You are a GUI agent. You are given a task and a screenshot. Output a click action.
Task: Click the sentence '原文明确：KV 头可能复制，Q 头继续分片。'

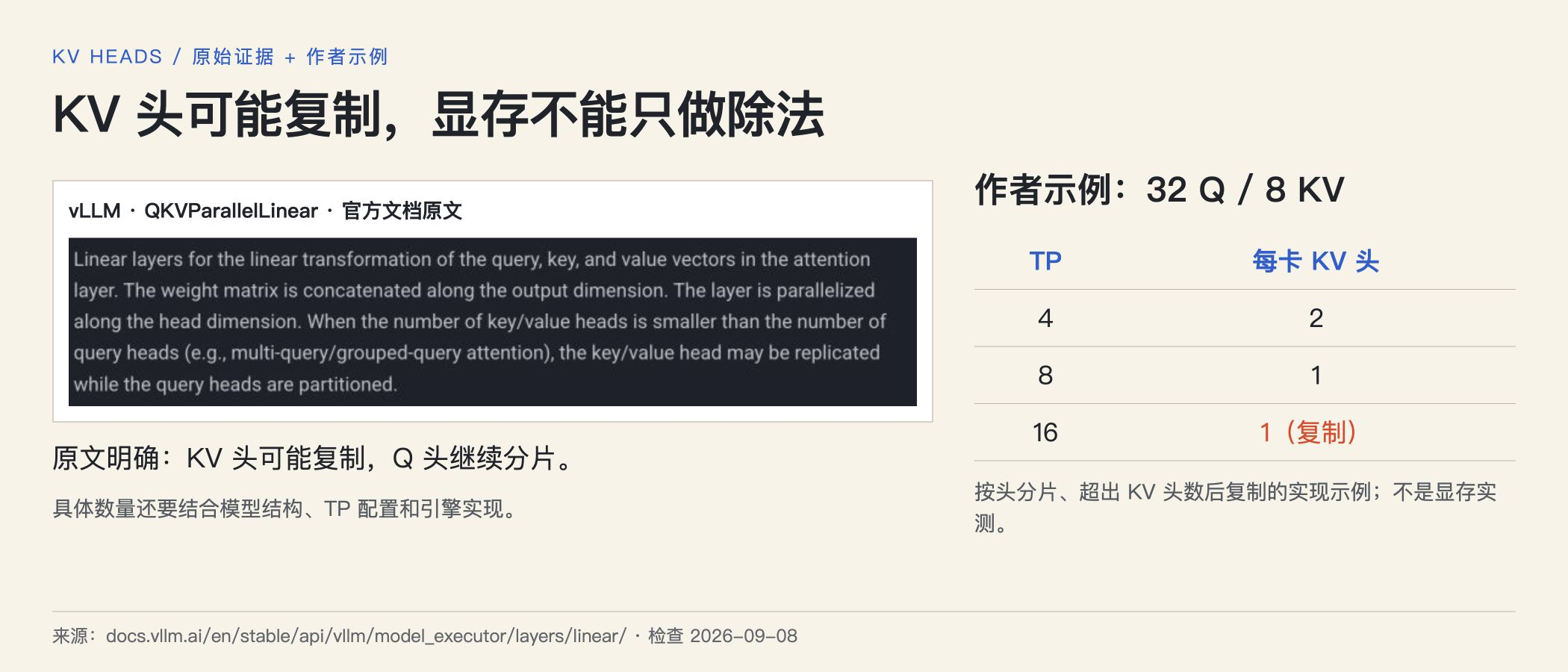coord(315,458)
